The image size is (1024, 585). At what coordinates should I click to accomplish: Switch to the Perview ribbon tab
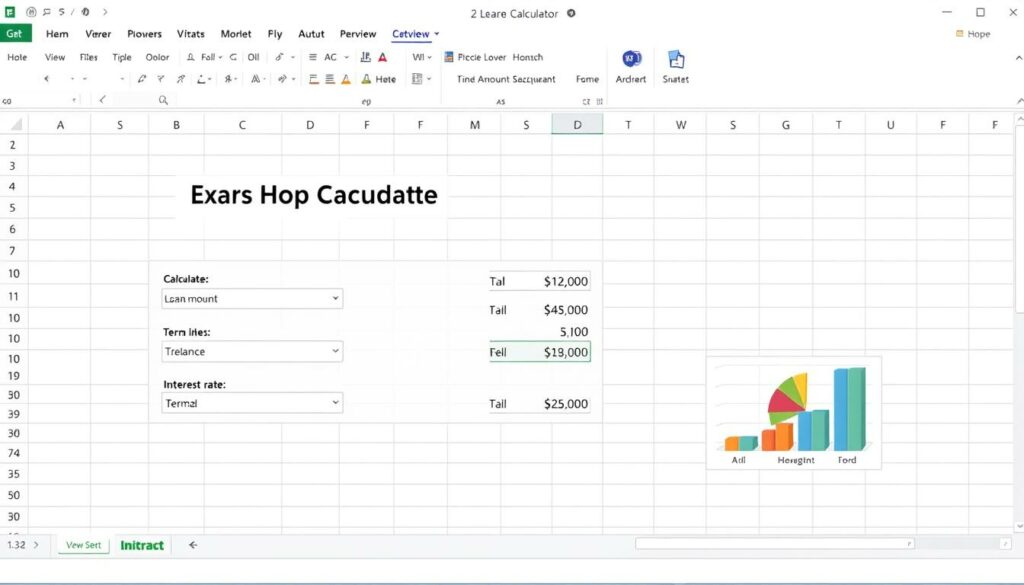pos(358,34)
